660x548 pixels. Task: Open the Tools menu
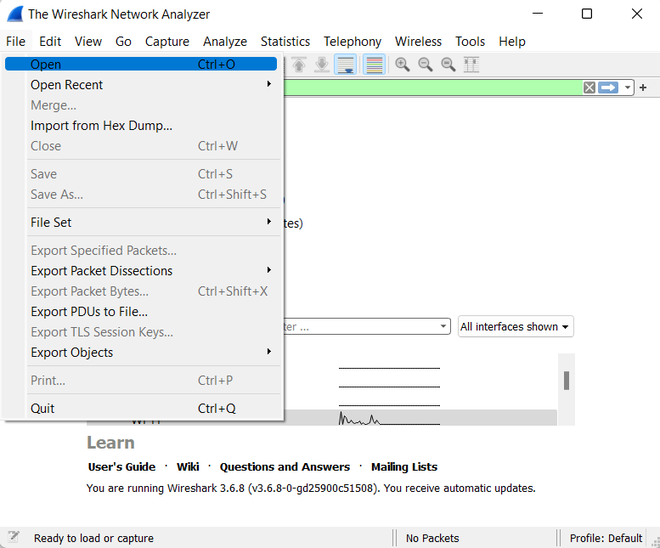point(470,41)
